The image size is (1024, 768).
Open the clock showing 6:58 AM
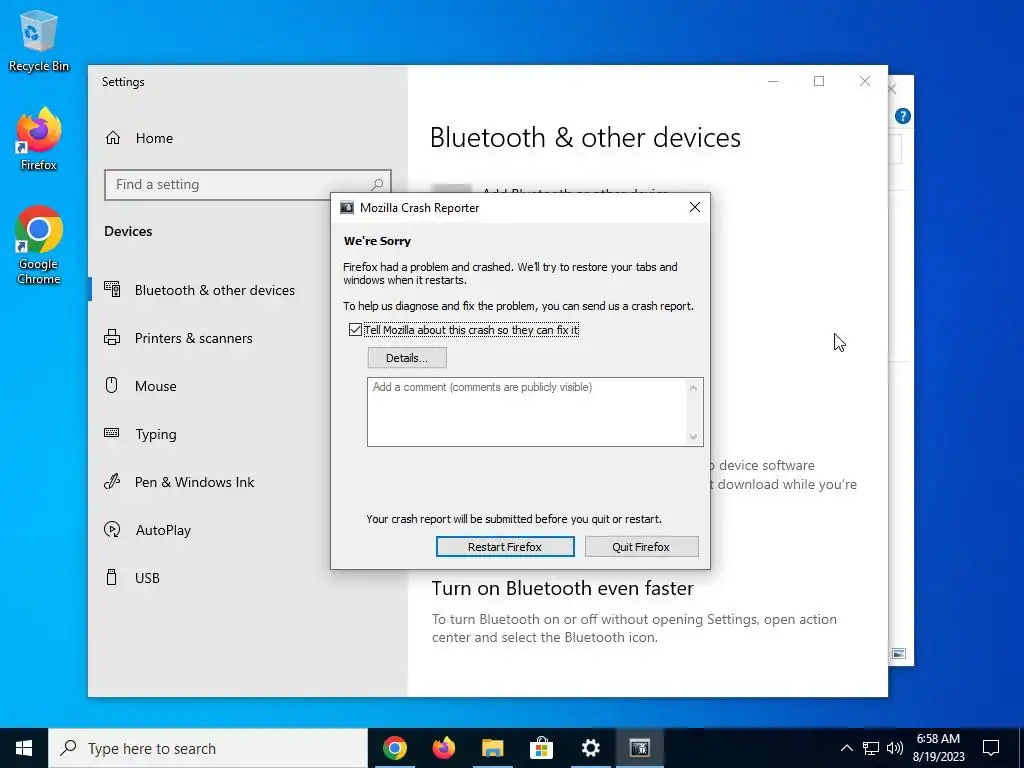click(938, 748)
